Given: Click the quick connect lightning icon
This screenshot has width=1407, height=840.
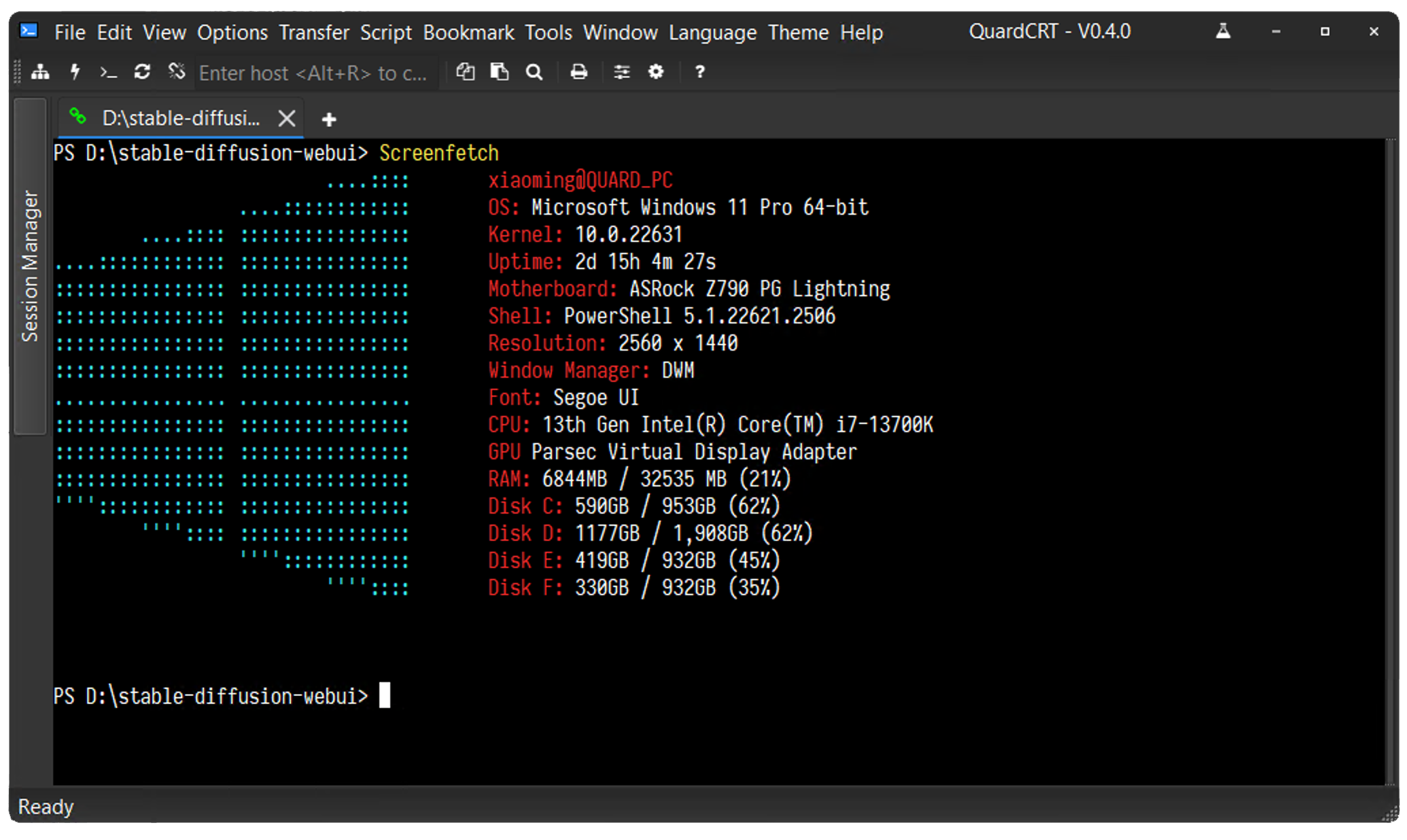Looking at the screenshot, I should tap(75, 72).
